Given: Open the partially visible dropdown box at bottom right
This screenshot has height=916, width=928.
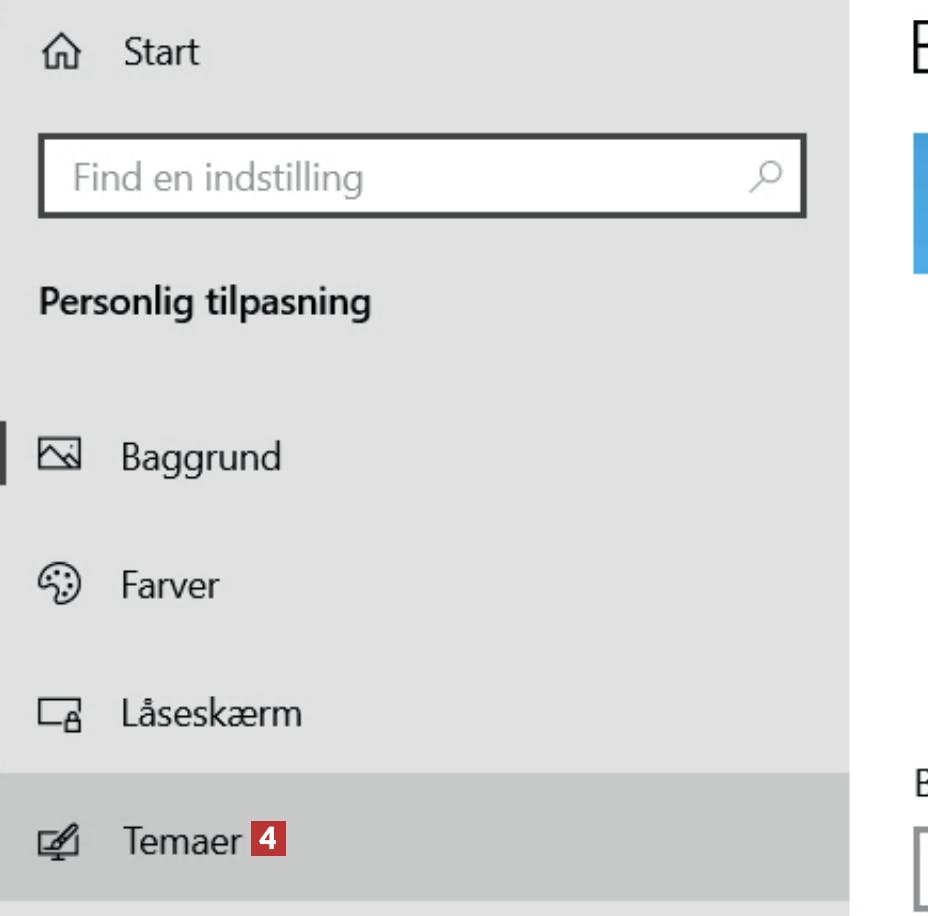Looking at the screenshot, I should [921, 868].
